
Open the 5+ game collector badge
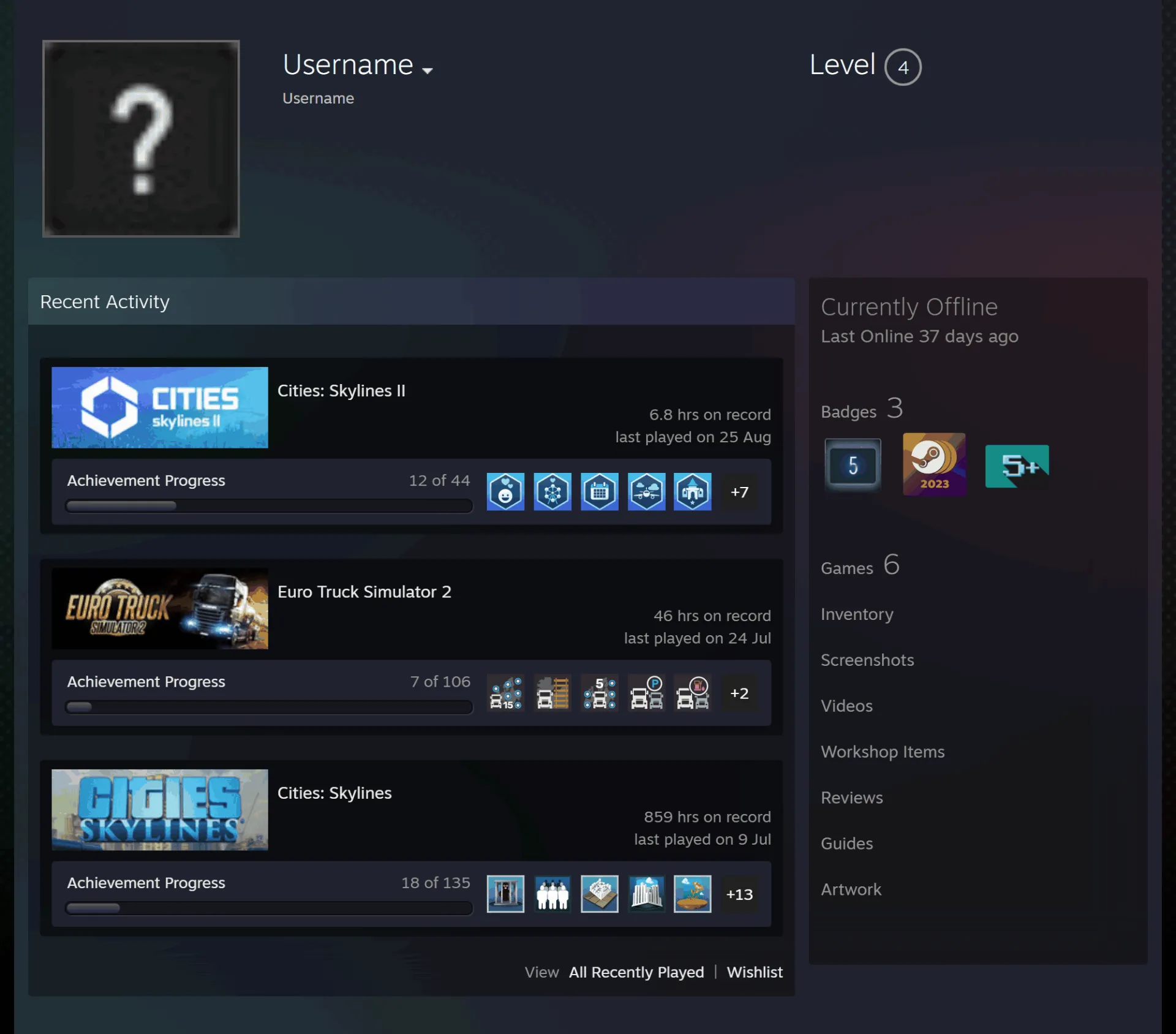pyautogui.click(x=1017, y=466)
